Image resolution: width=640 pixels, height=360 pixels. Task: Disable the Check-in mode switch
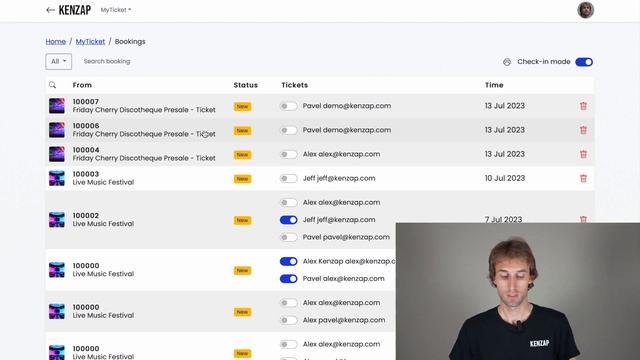point(584,62)
